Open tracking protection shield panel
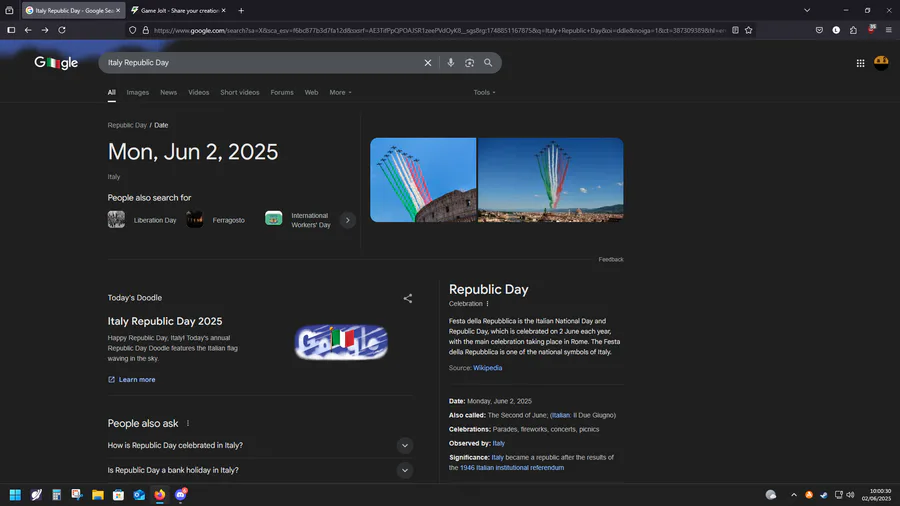 [133, 30]
